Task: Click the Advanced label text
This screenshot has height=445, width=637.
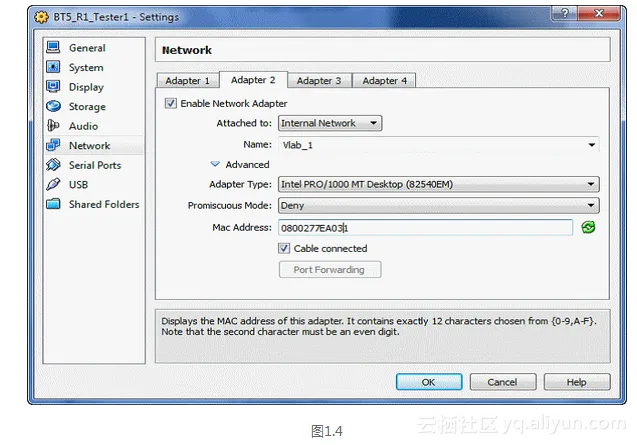Action: pos(247,165)
